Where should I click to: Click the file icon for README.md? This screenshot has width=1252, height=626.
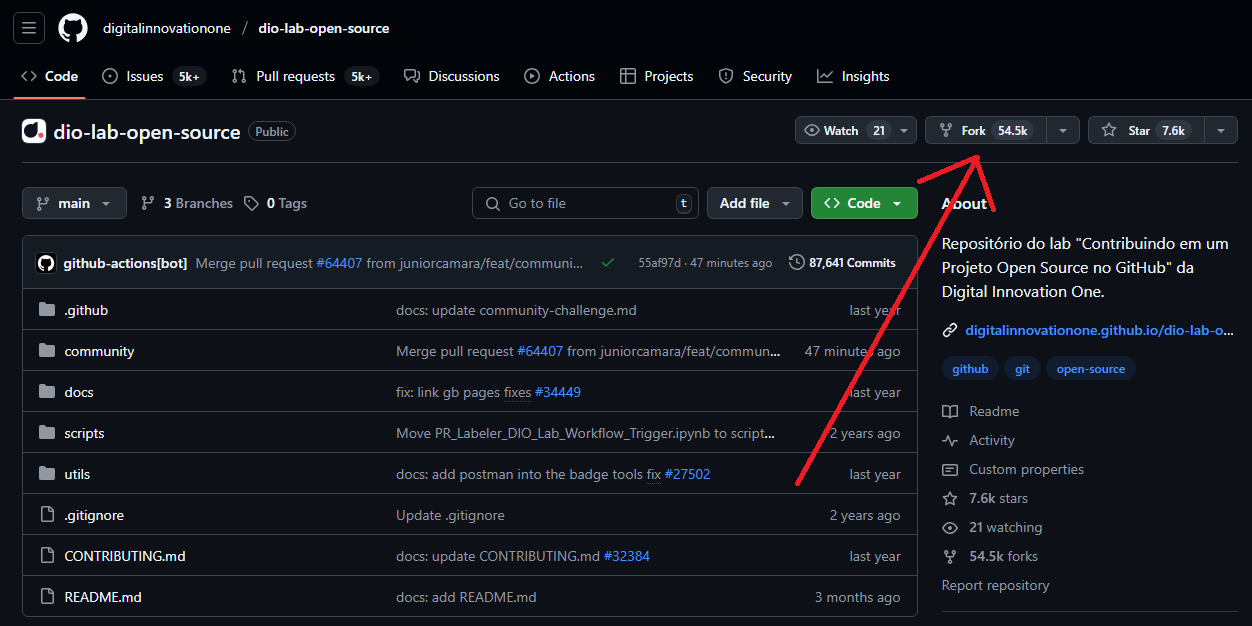[47, 597]
